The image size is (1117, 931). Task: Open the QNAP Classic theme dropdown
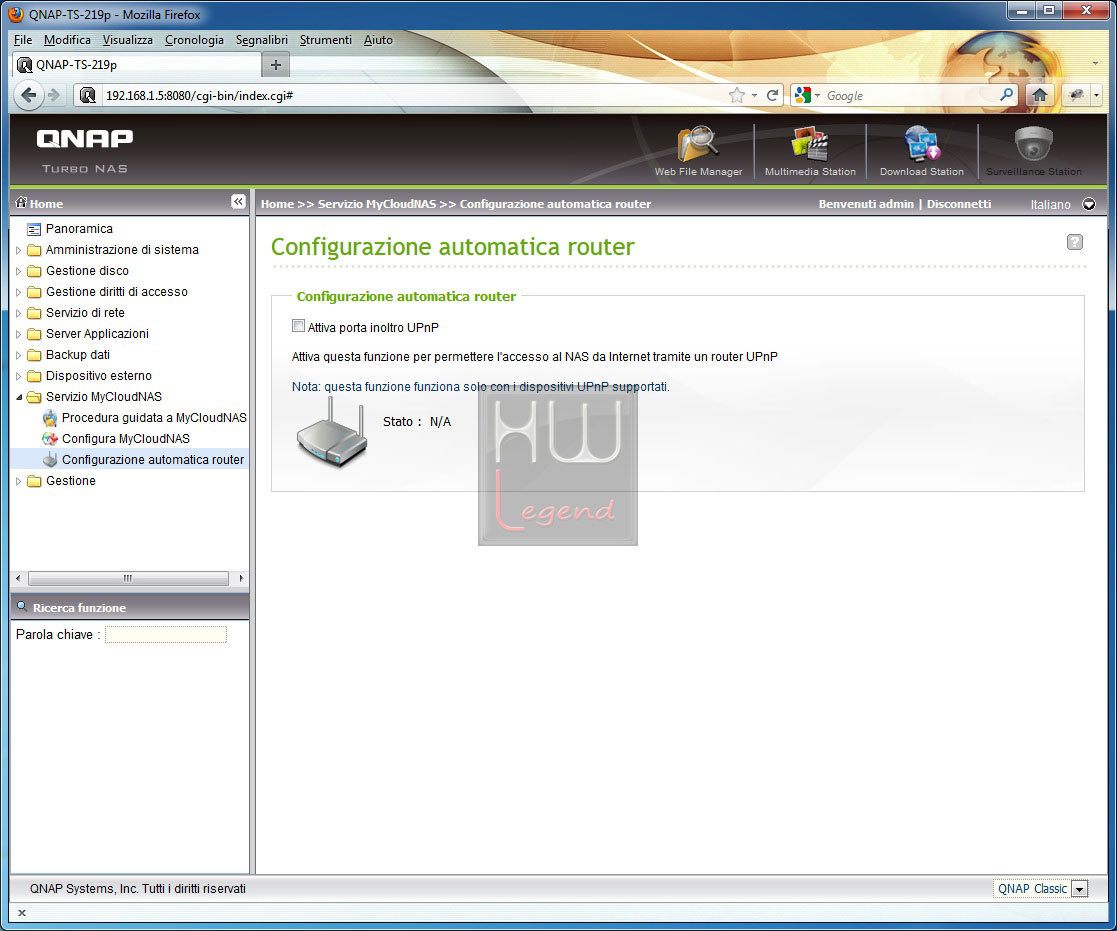click(x=1080, y=889)
